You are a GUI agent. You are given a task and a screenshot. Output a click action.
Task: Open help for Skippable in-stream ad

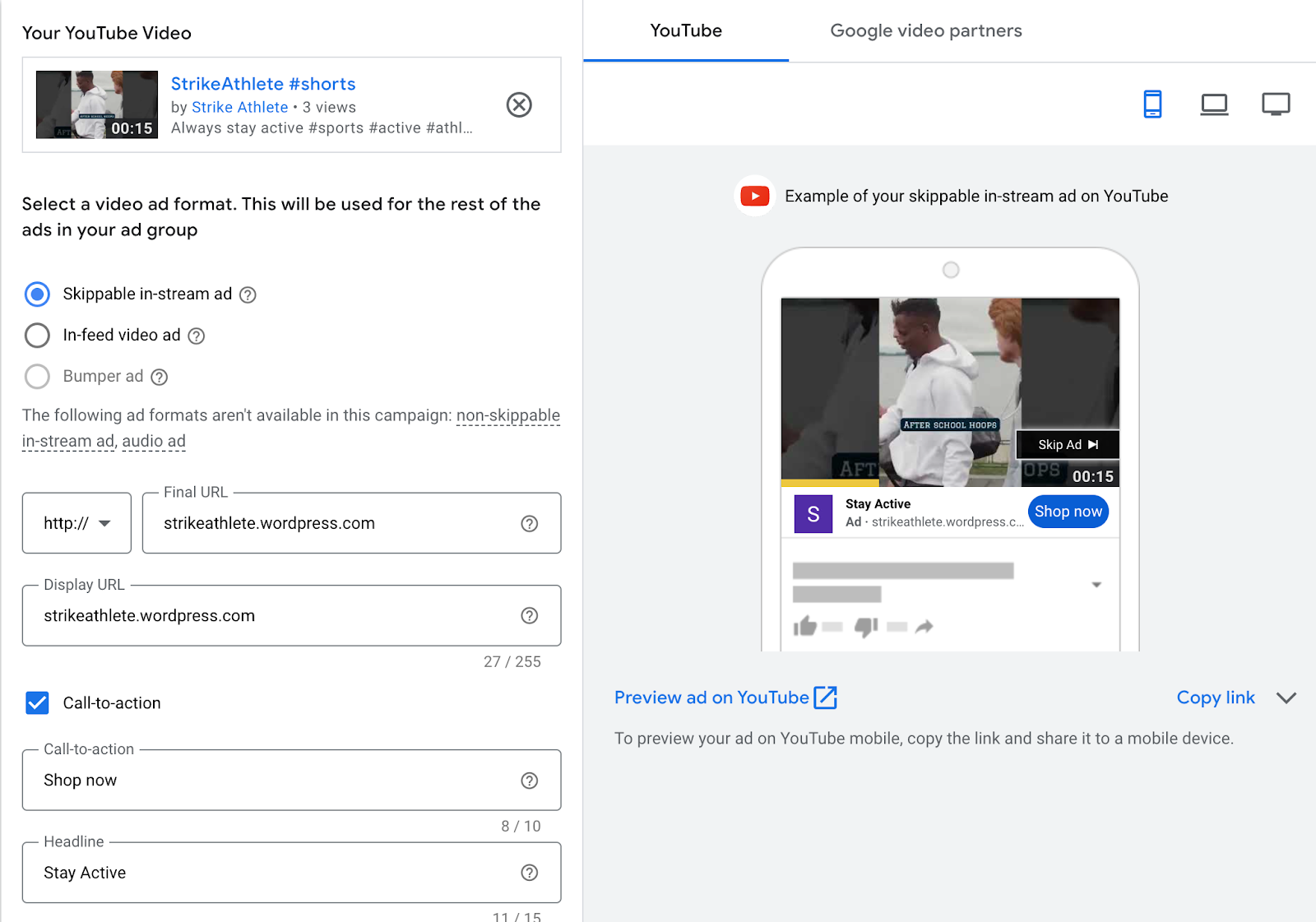click(x=248, y=294)
